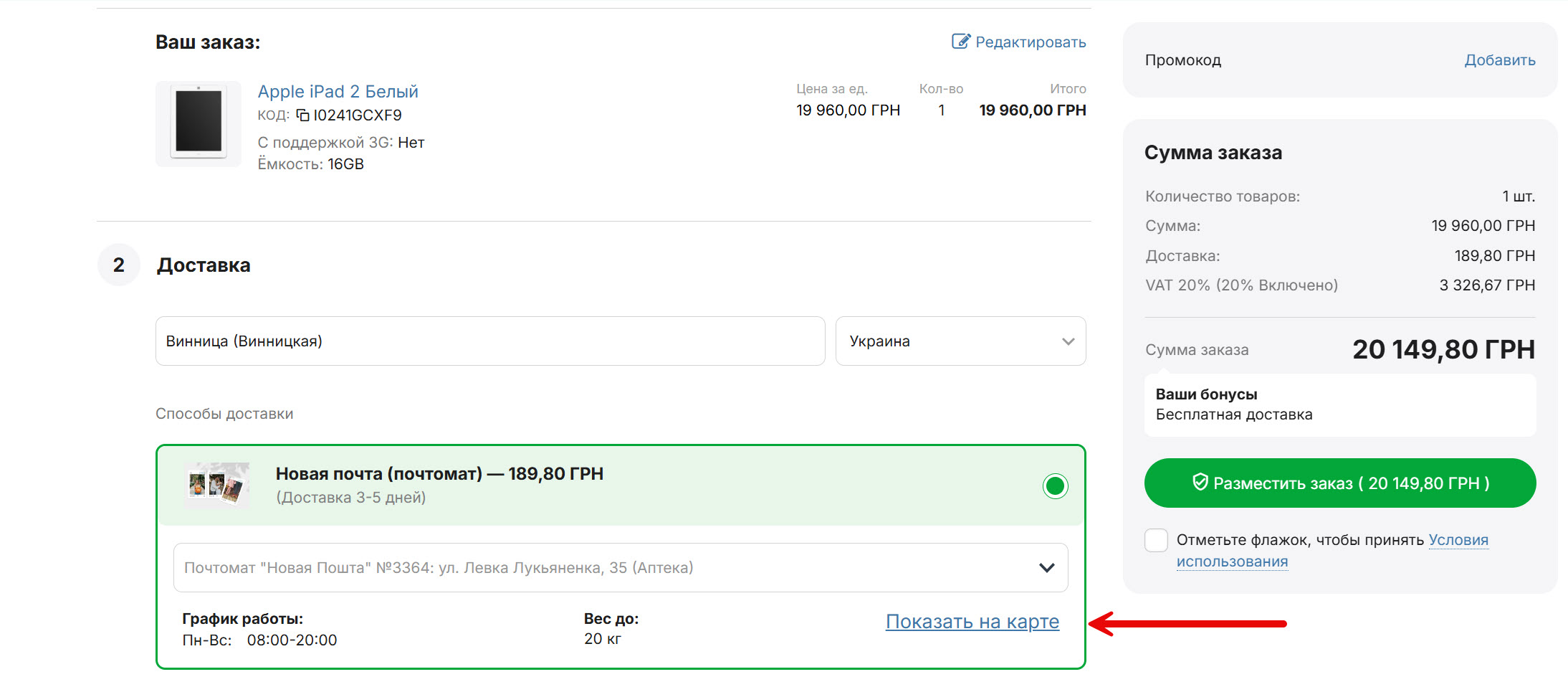Click the chevron arrow in почтомат selector

1046,568
